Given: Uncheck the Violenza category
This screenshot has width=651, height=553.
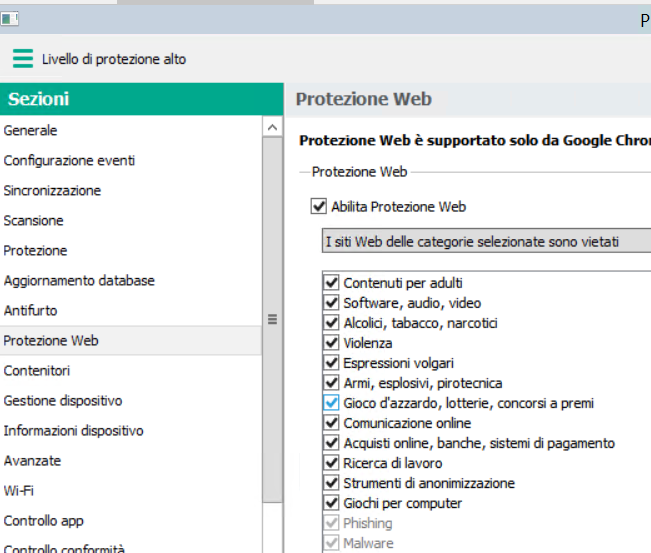Looking at the screenshot, I should (332, 343).
